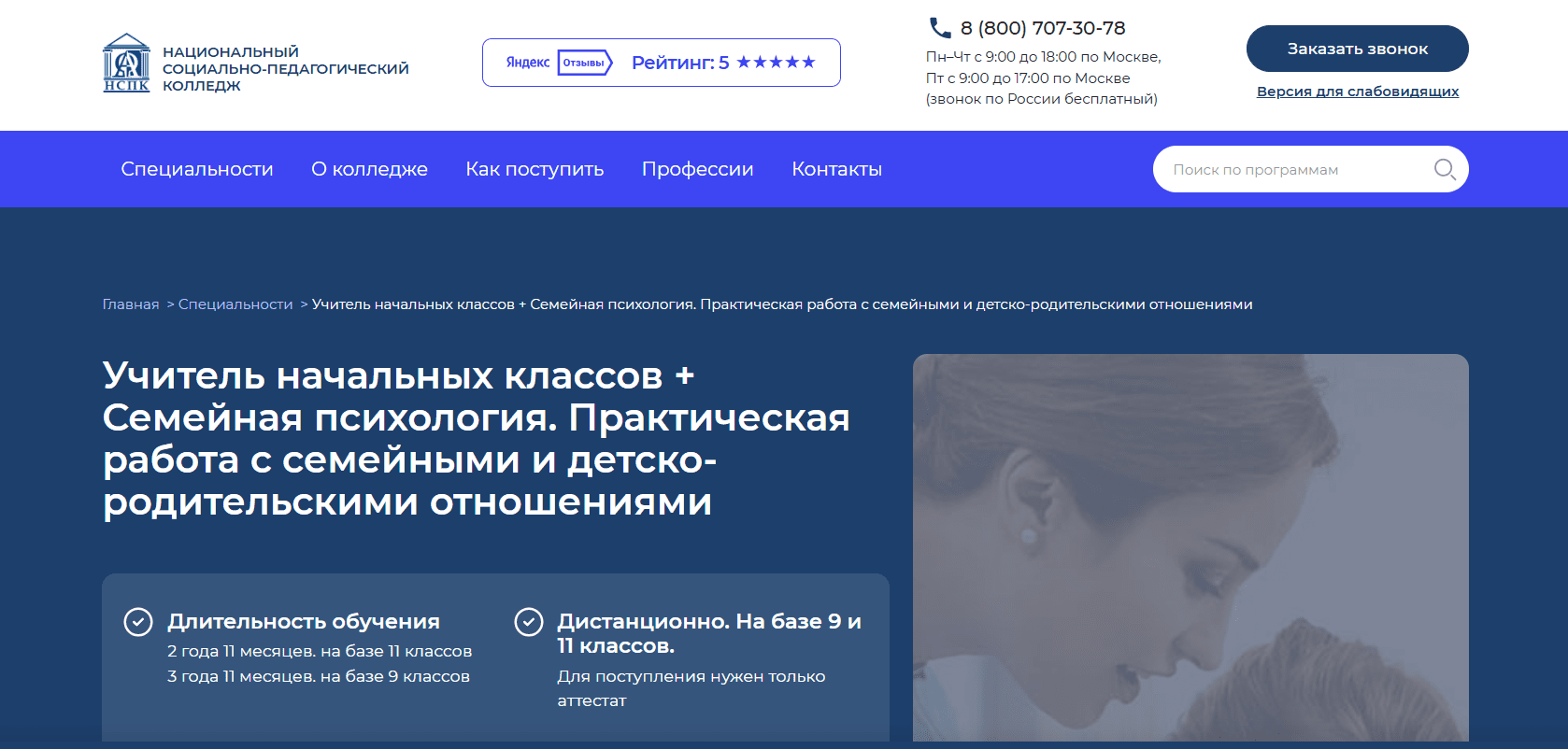The width and height of the screenshot is (1568, 749).
Task: Click the phone handset icon
Action: (x=939, y=28)
